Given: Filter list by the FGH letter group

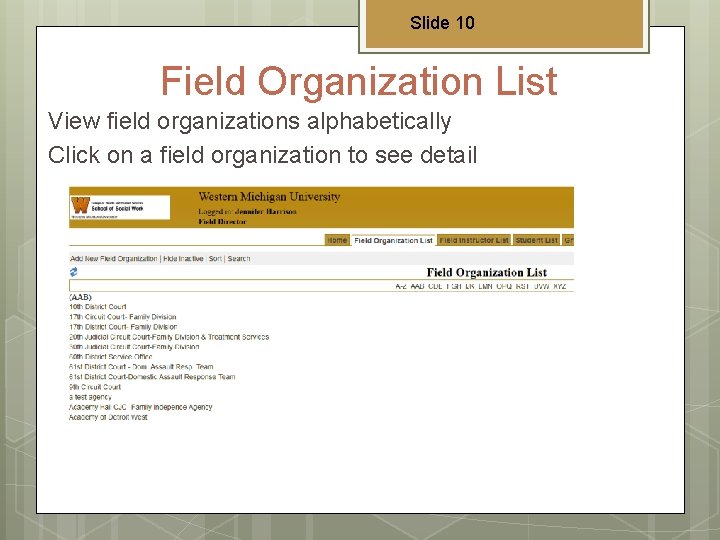Looking at the screenshot, I should pos(454,286).
